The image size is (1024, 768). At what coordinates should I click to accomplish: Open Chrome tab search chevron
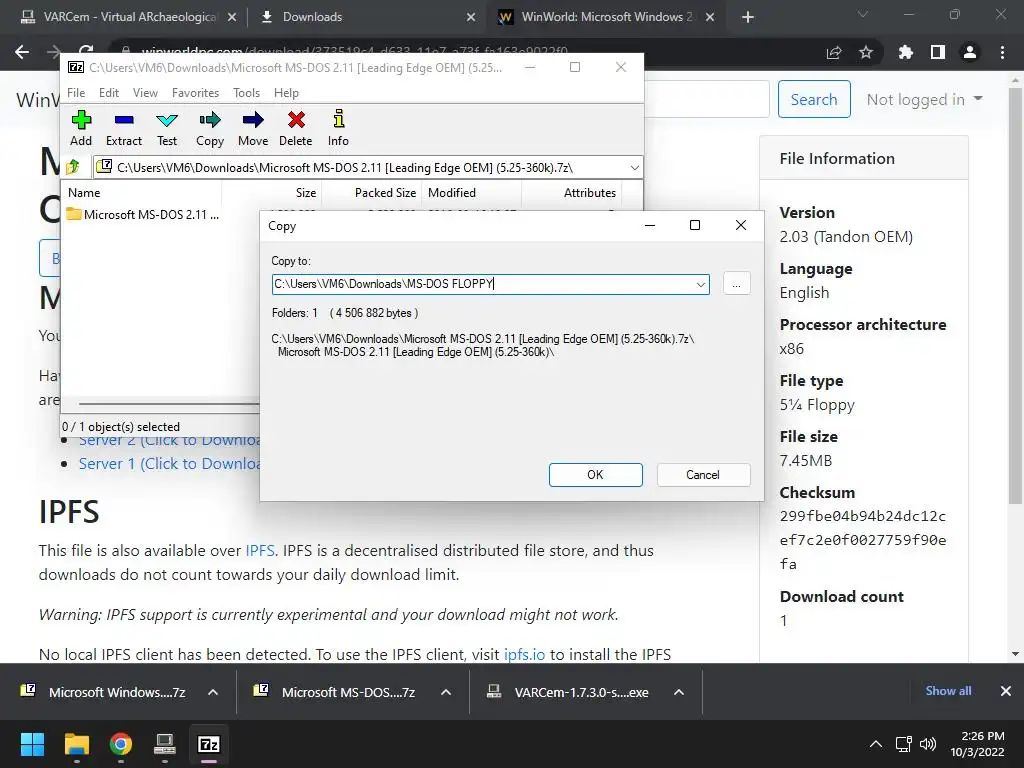pyautogui.click(x=863, y=14)
